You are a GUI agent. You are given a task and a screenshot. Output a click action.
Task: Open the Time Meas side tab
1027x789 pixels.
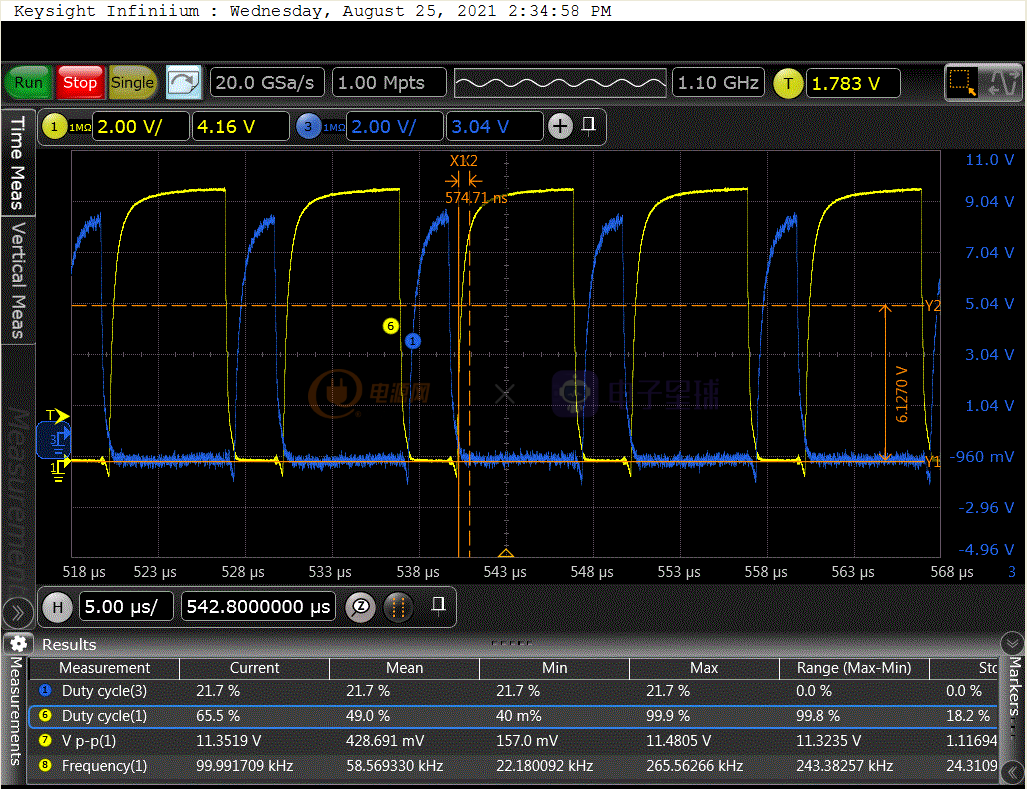pos(17,162)
